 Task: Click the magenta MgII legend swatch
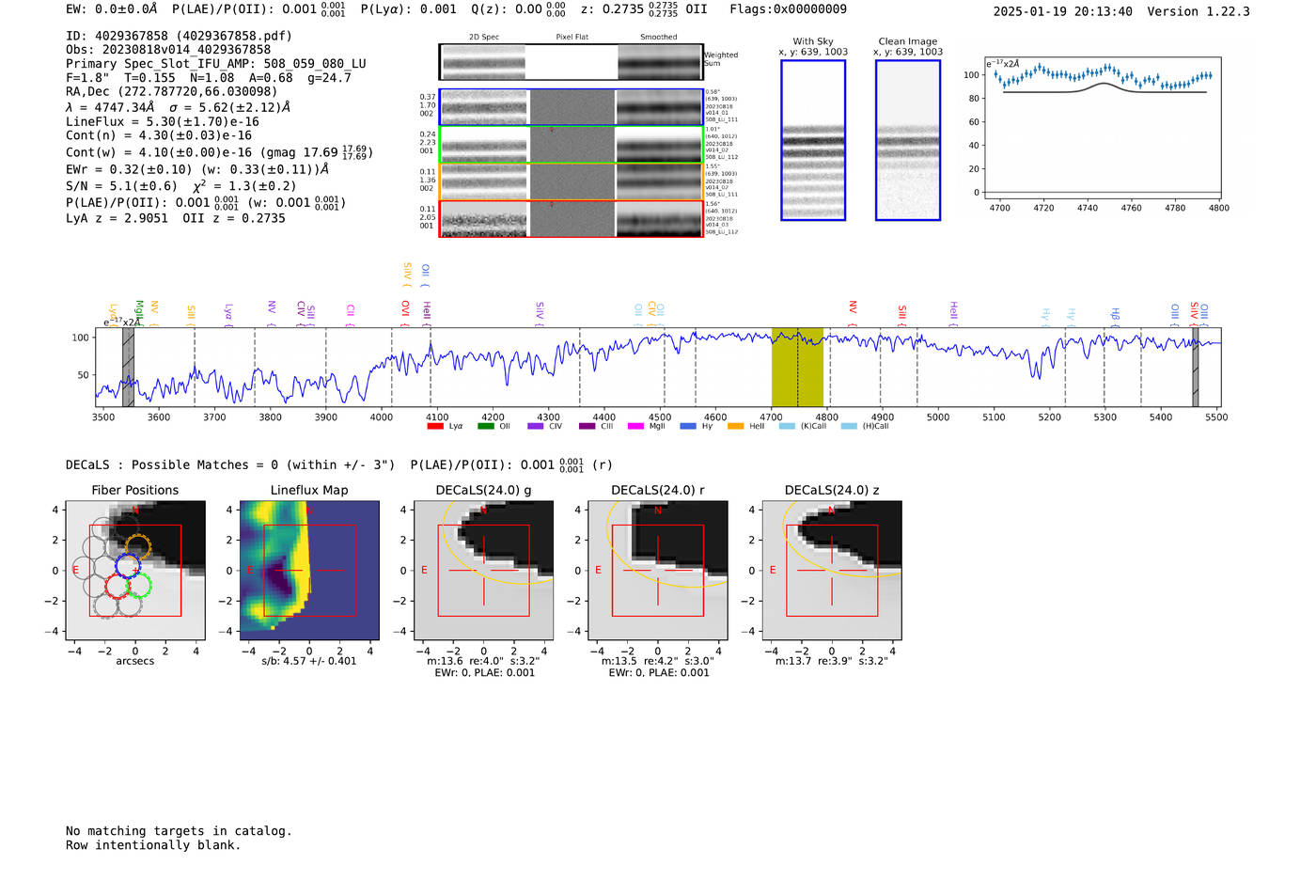(x=635, y=427)
